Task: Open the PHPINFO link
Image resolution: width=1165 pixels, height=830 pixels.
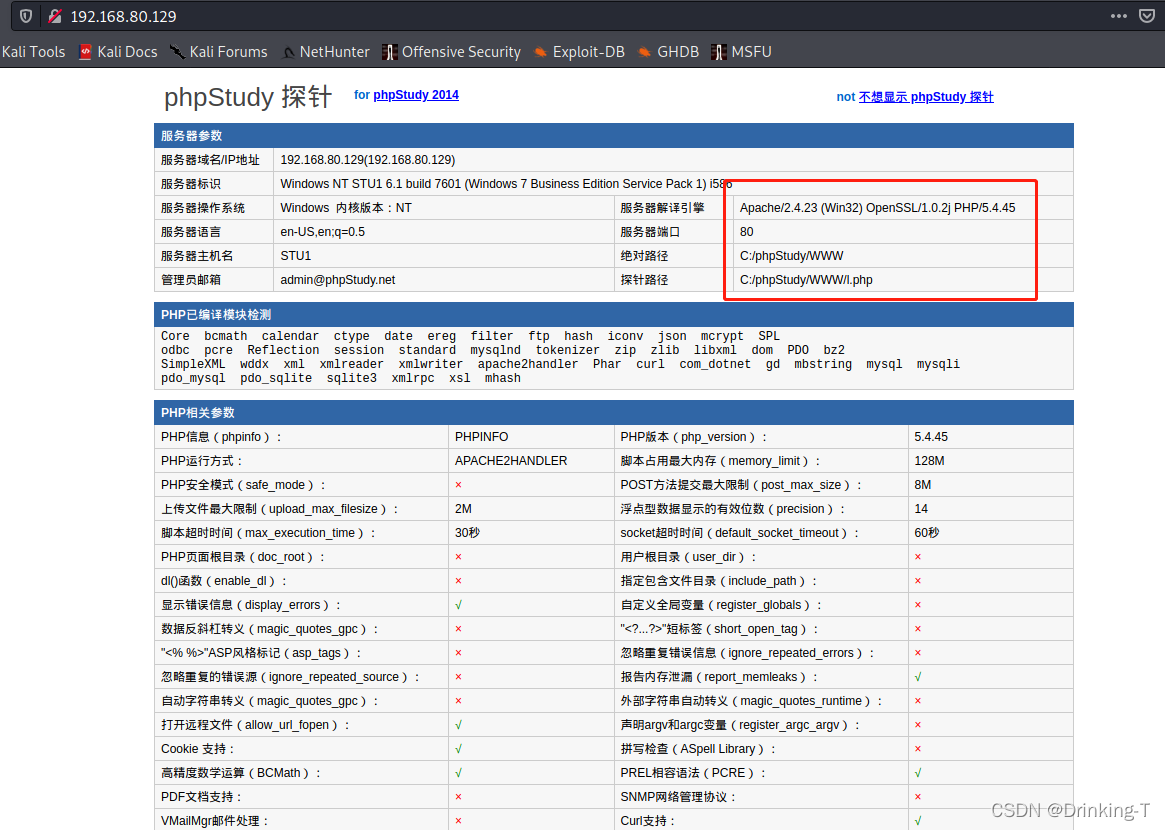Action: click(481, 437)
